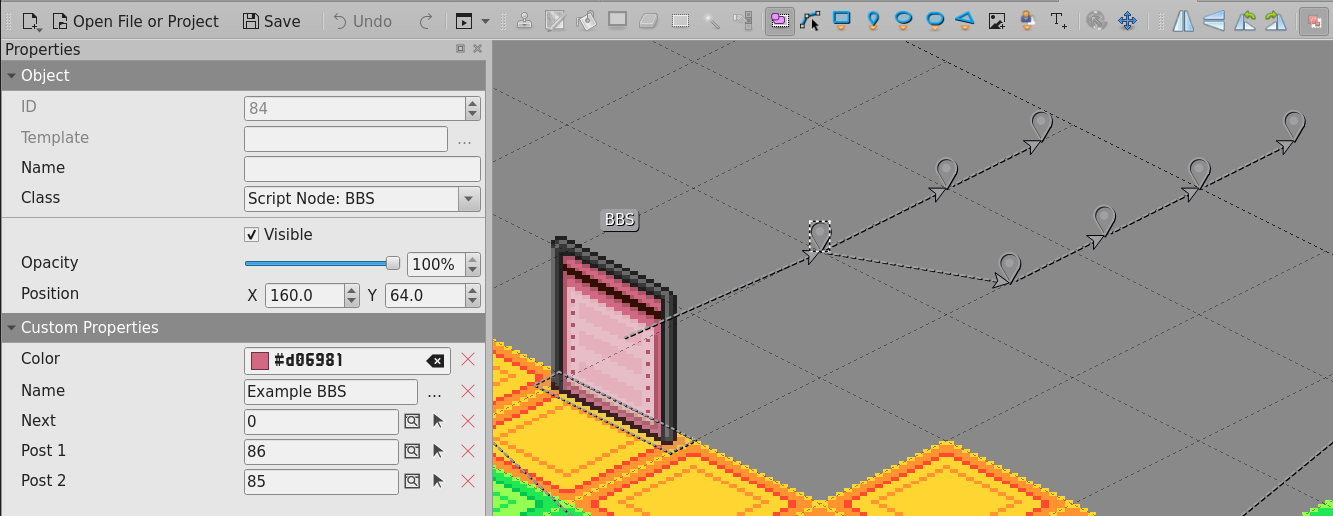Activate the Select Objects tool
This screenshot has height=516, width=1333.
[779, 21]
